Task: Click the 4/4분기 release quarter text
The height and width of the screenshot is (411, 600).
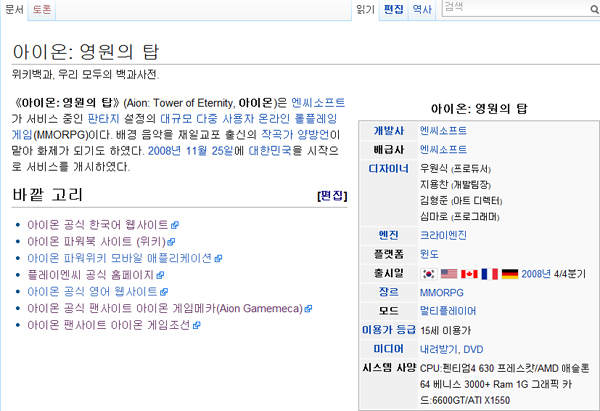Action: coord(569,274)
